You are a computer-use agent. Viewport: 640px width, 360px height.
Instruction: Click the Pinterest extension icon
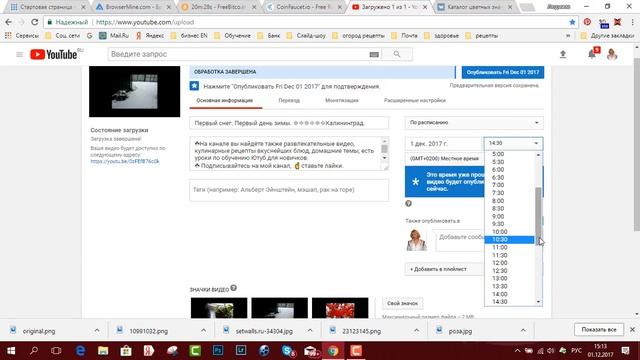(x=587, y=22)
